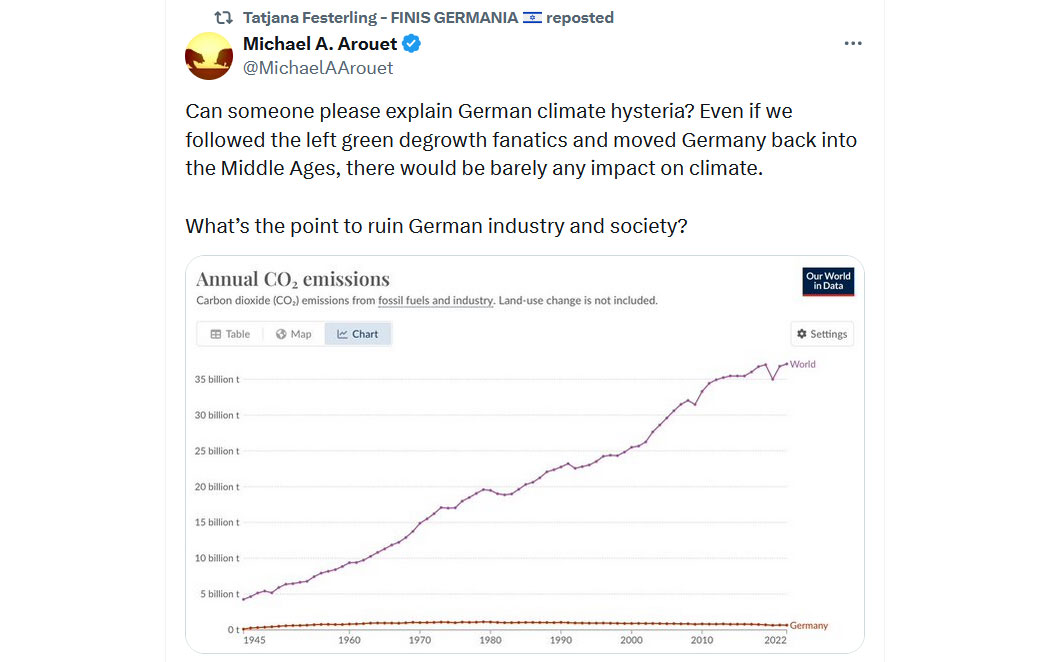Image resolution: width=1050 pixels, height=662 pixels.
Task: Click the Germany line label
Action: point(808,625)
